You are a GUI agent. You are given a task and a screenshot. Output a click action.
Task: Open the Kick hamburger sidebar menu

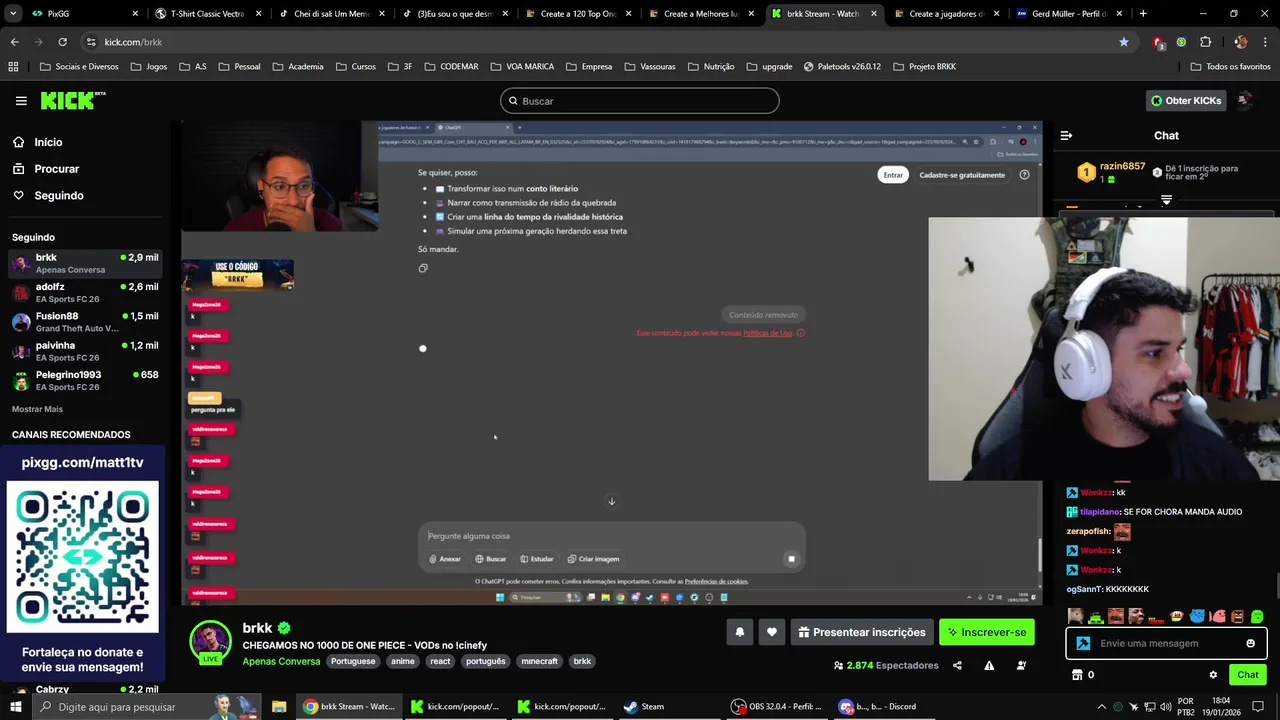(21, 101)
